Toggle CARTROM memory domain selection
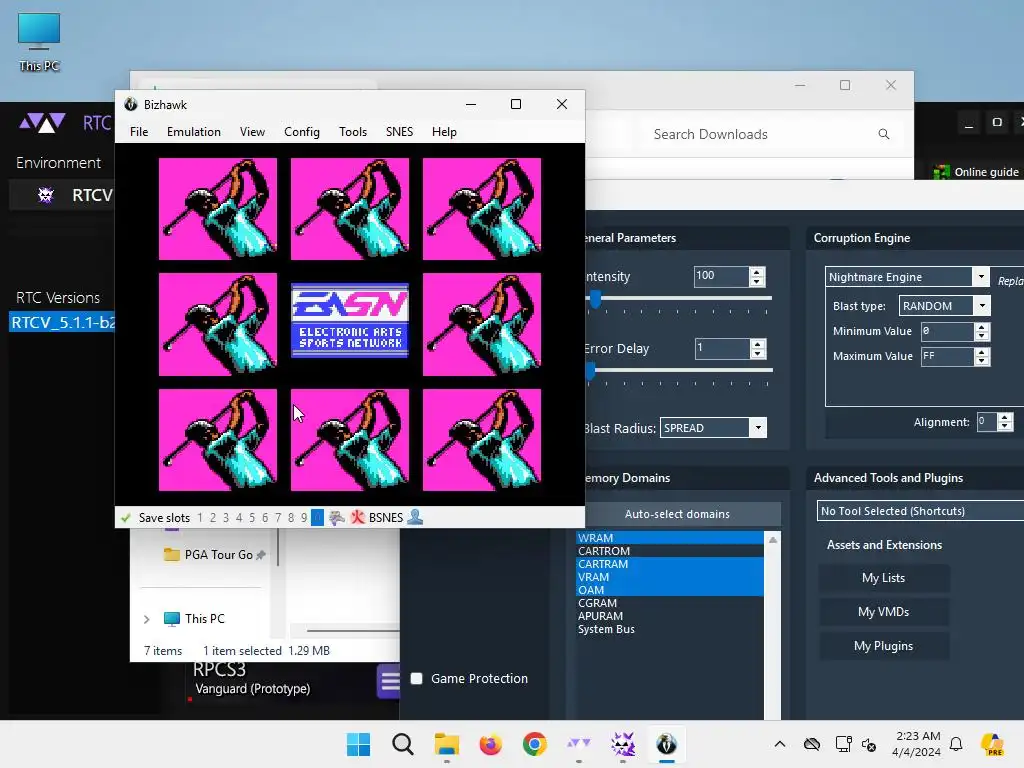Image resolution: width=1024 pixels, height=768 pixels. (669, 551)
